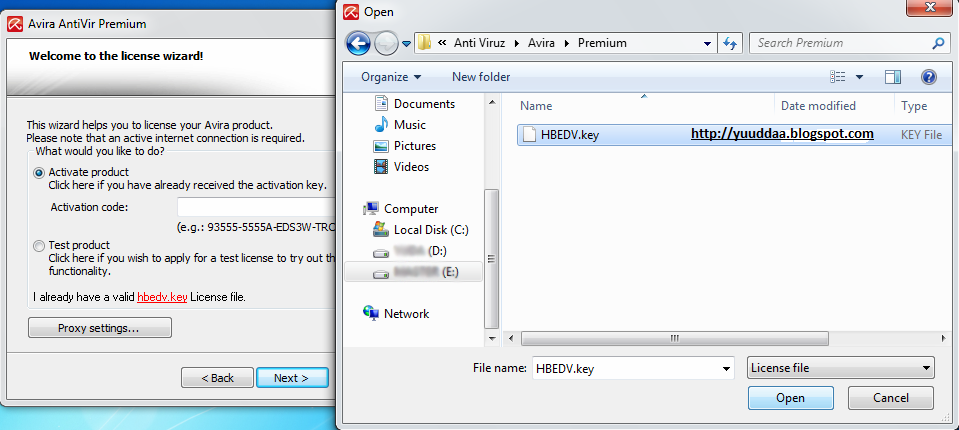Click the Pictures library icon
959x430 pixels.
pyautogui.click(x=381, y=146)
